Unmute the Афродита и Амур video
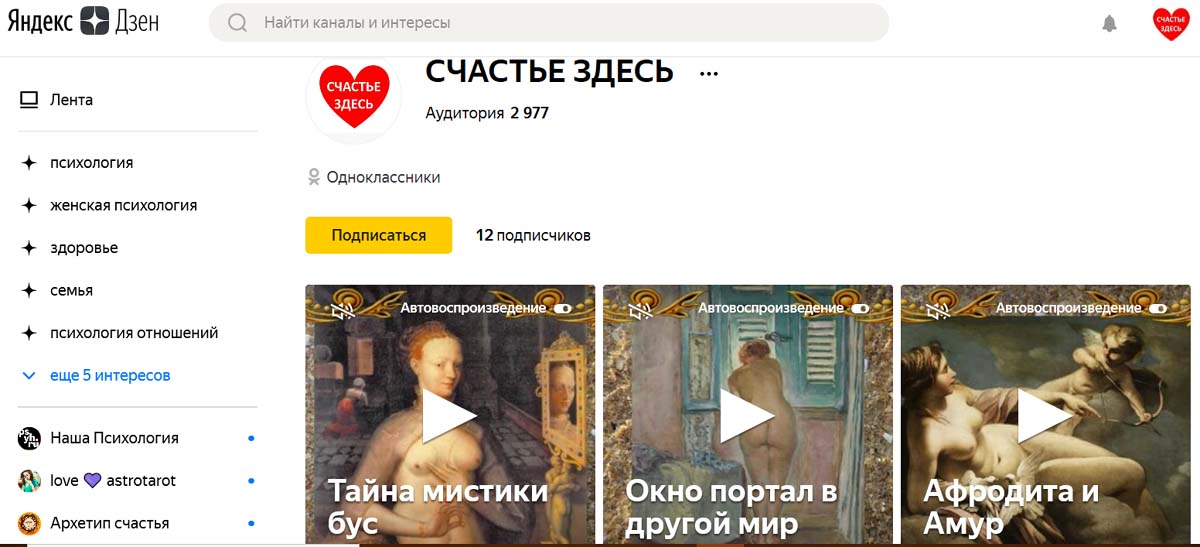 [x=940, y=310]
